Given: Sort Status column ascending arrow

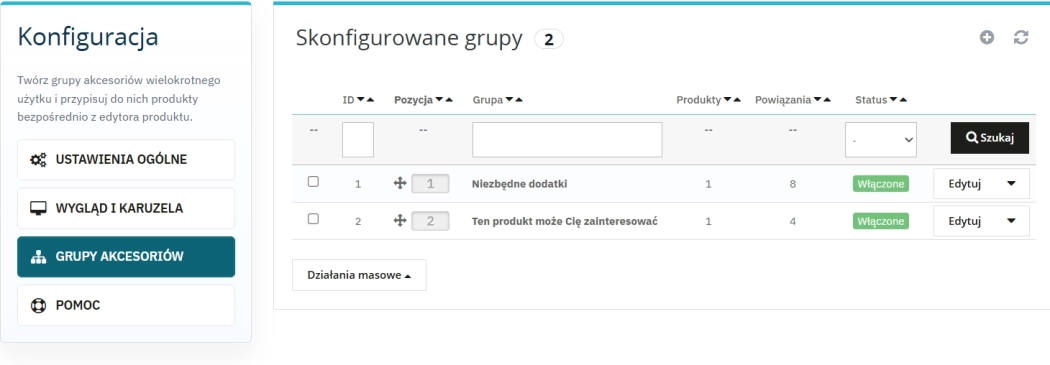Looking at the screenshot, I should pyautogui.click(x=903, y=100).
